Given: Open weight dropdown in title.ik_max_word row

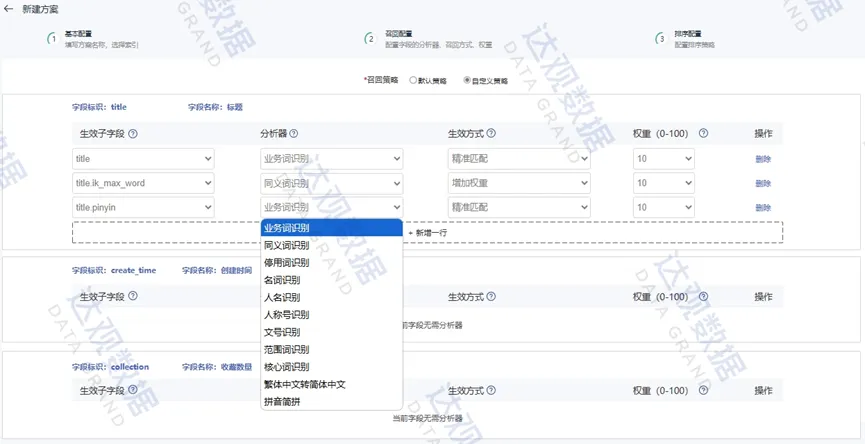Looking at the screenshot, I should click(664, 183).
